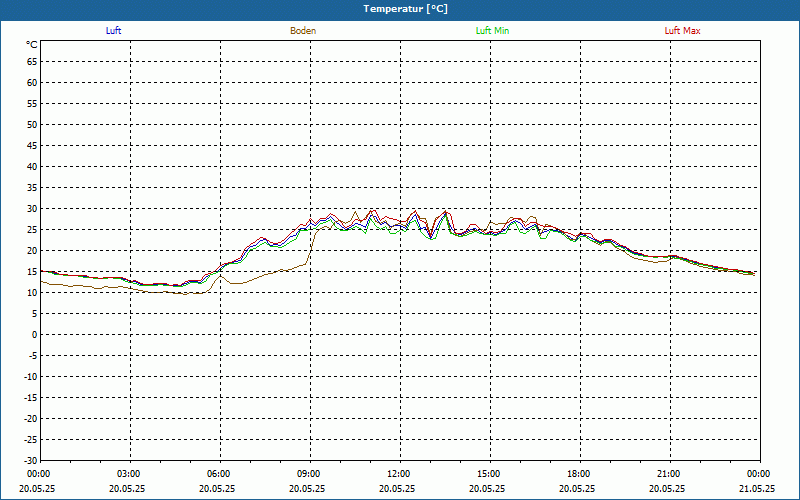The height and width of the screenshot is (500, 800).
Task: Select the blue Luft legend label
Action: 113,31
